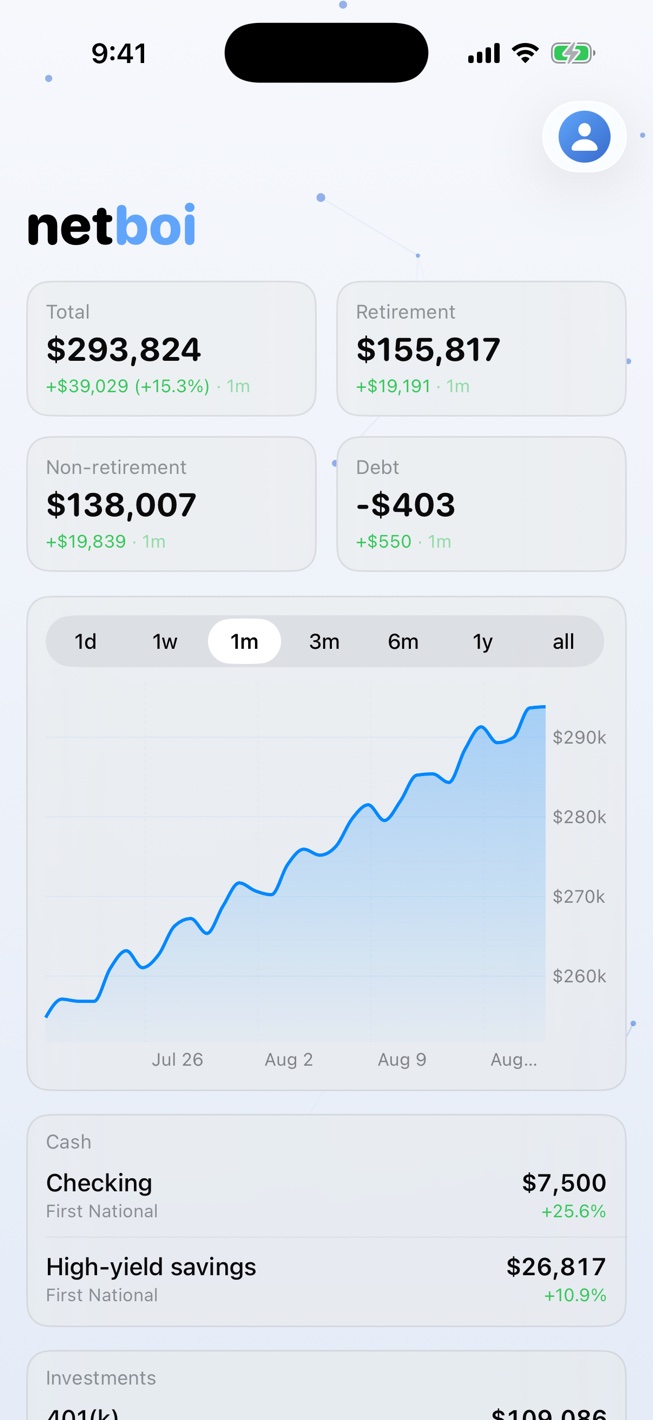Switch chart to 6m range
The image size is (653, 1420).
(403, 642)
